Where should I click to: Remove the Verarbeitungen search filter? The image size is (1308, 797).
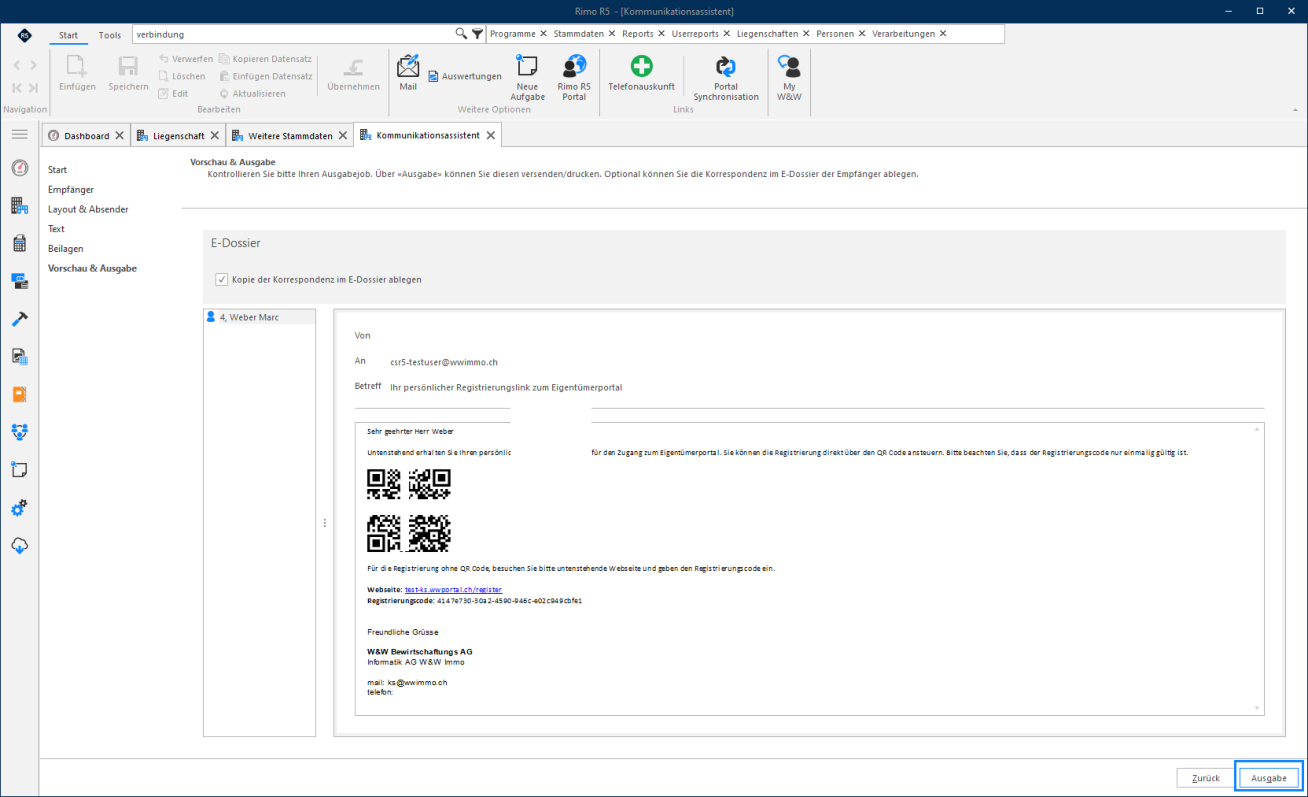[x=942, y=34]
